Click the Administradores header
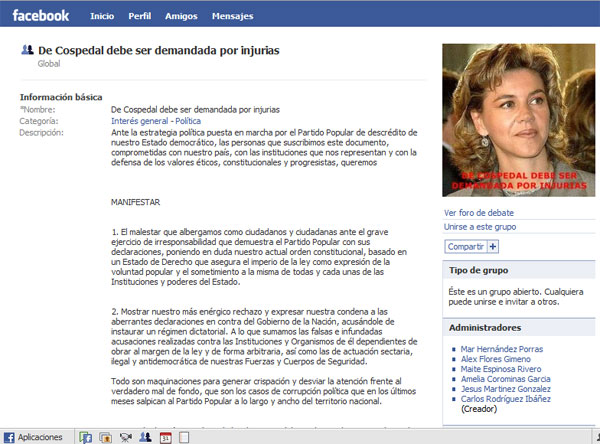Screen dimensions: 600x444 click(x=518, y=328)
